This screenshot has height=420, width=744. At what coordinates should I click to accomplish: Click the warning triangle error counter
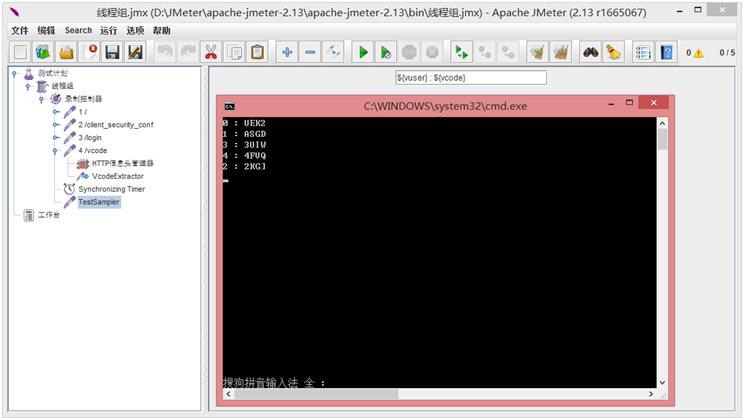tap(698, 53)
